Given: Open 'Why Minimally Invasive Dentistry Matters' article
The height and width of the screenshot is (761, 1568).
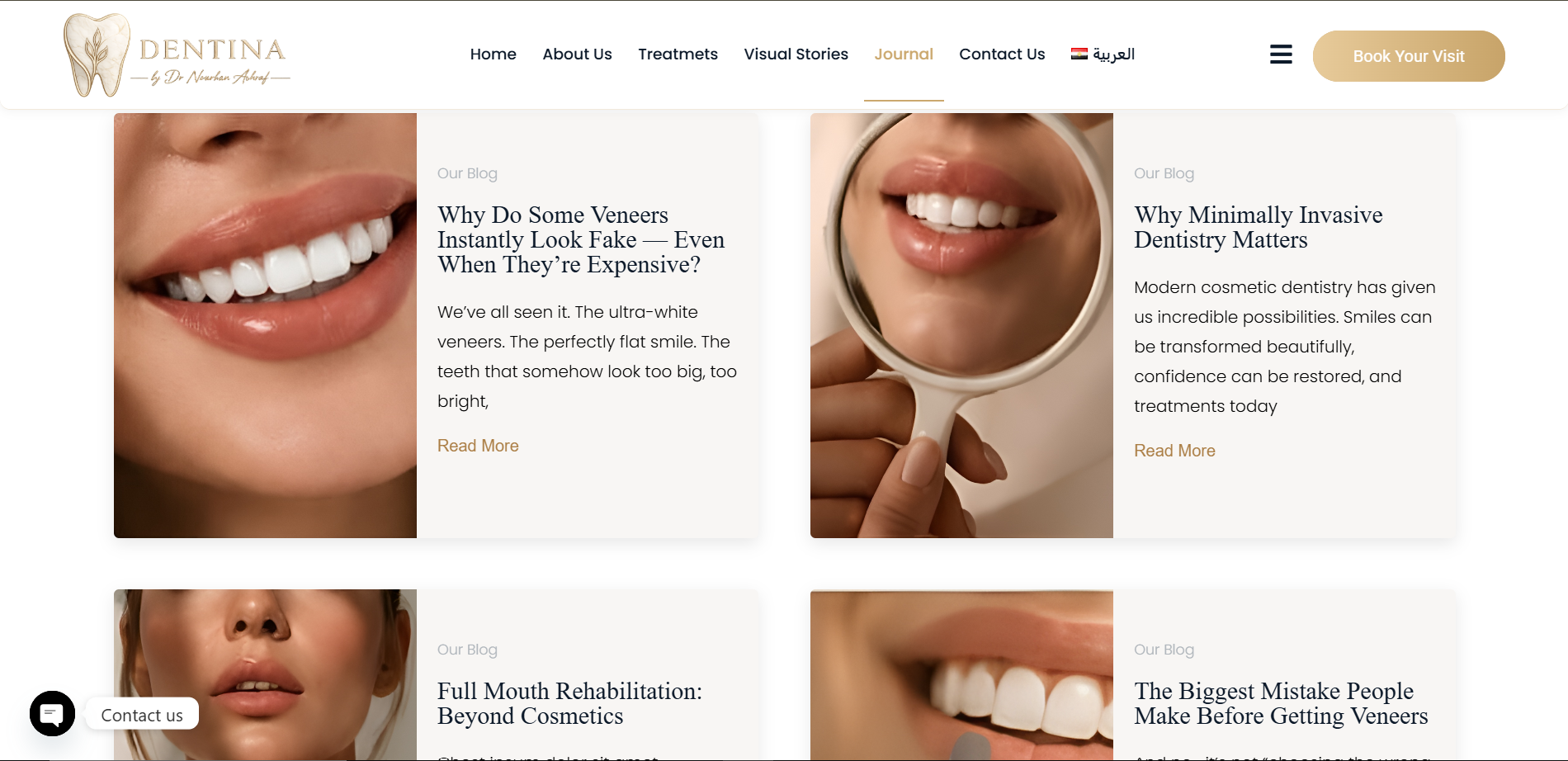Looking at the screenshot, I should 1259,227.
